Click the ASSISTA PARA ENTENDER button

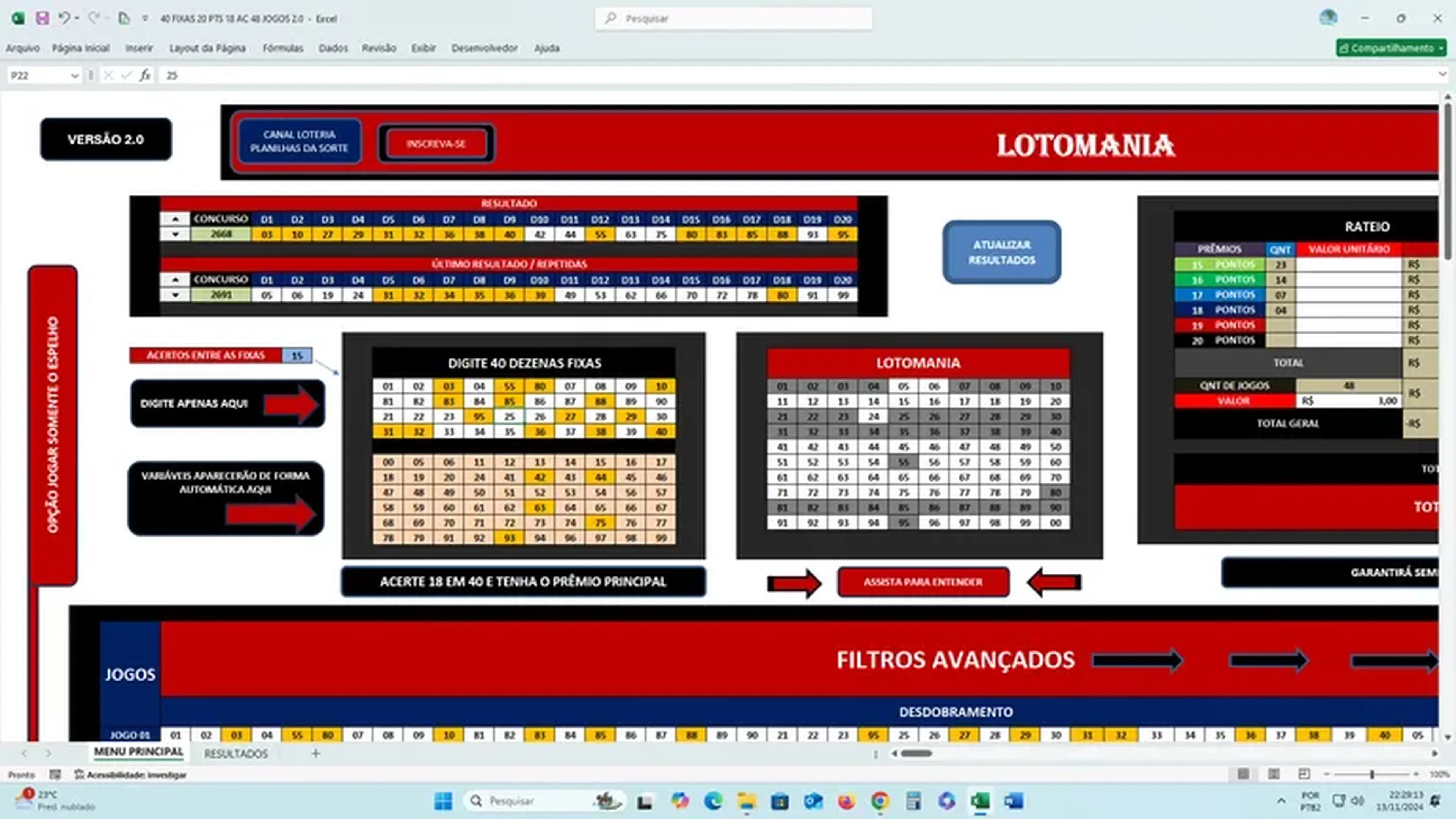[x=923, y=582]
